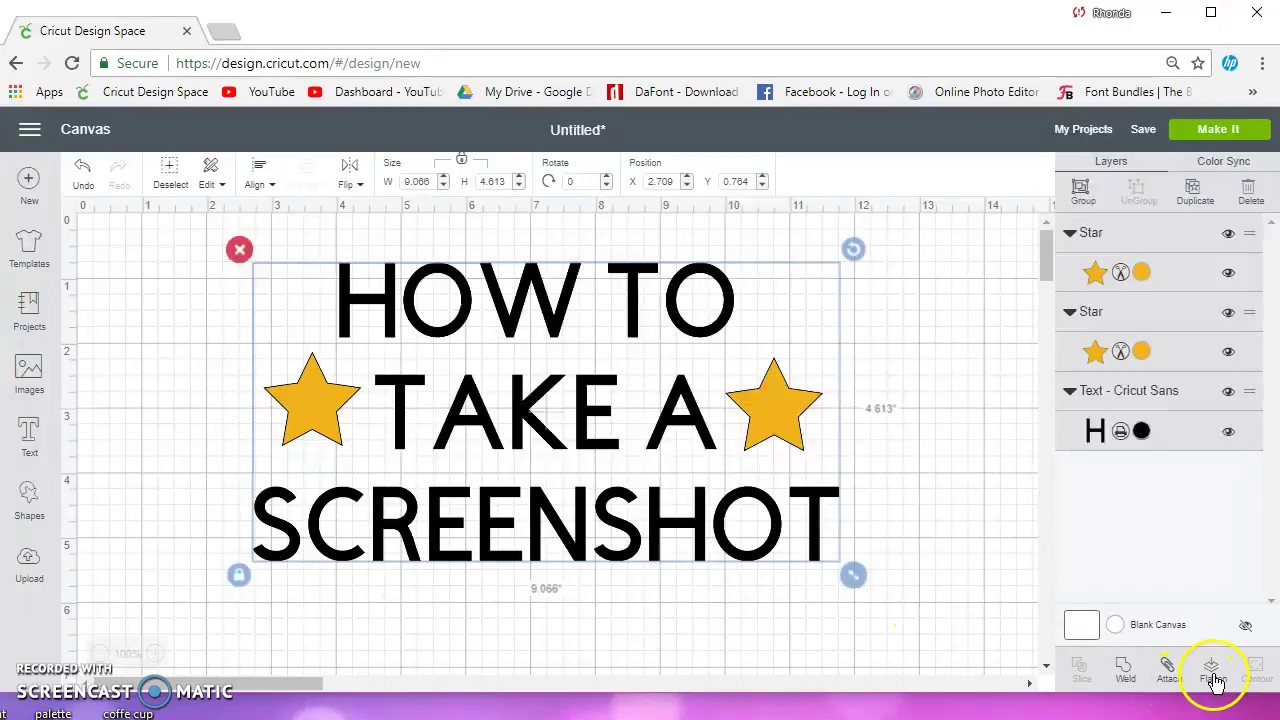Image resolution: width=1280 pixels, height=720 pixels.
Task: Open the Templates sidebar tool
Action: tap(29, 248)
